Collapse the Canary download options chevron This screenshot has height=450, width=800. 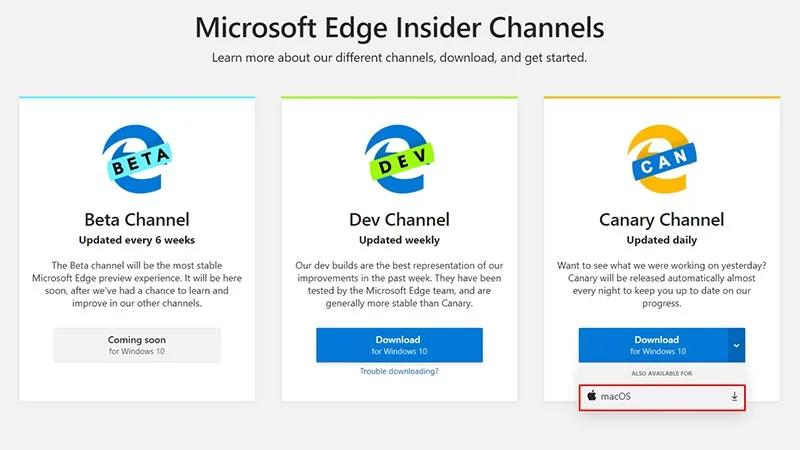[736, 345]
